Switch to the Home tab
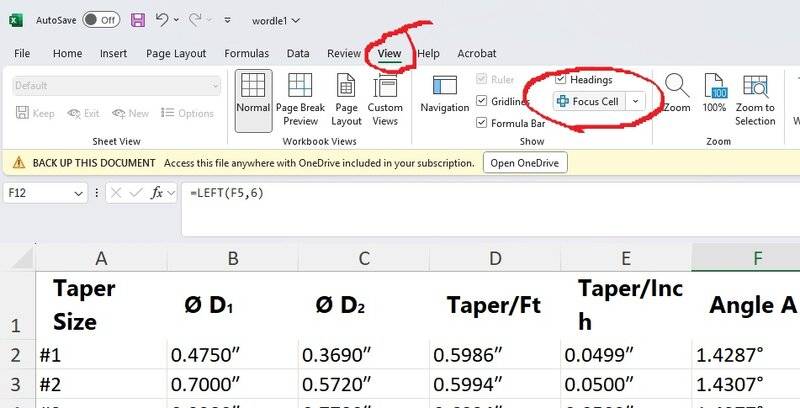Screen dimensions: 800x408 click(67, 54)
